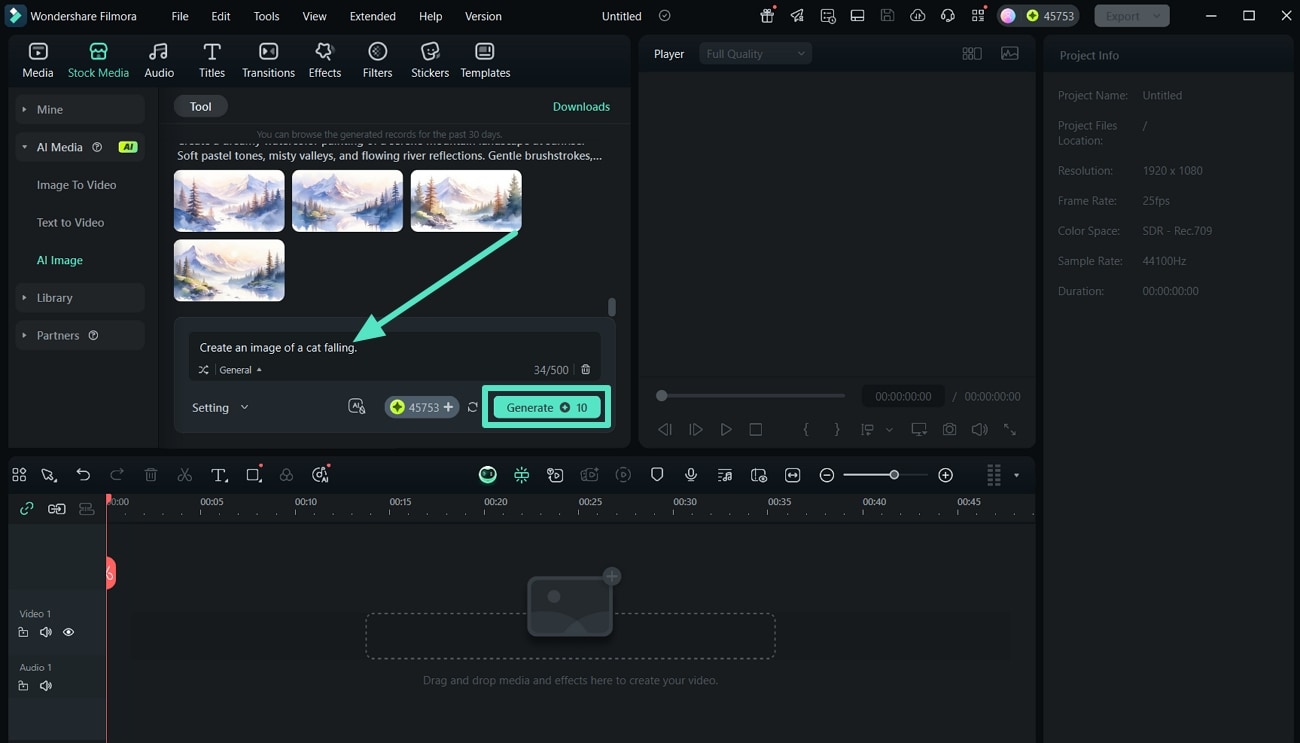Start voiceover with the microphone icon

(x=691, y=475)
